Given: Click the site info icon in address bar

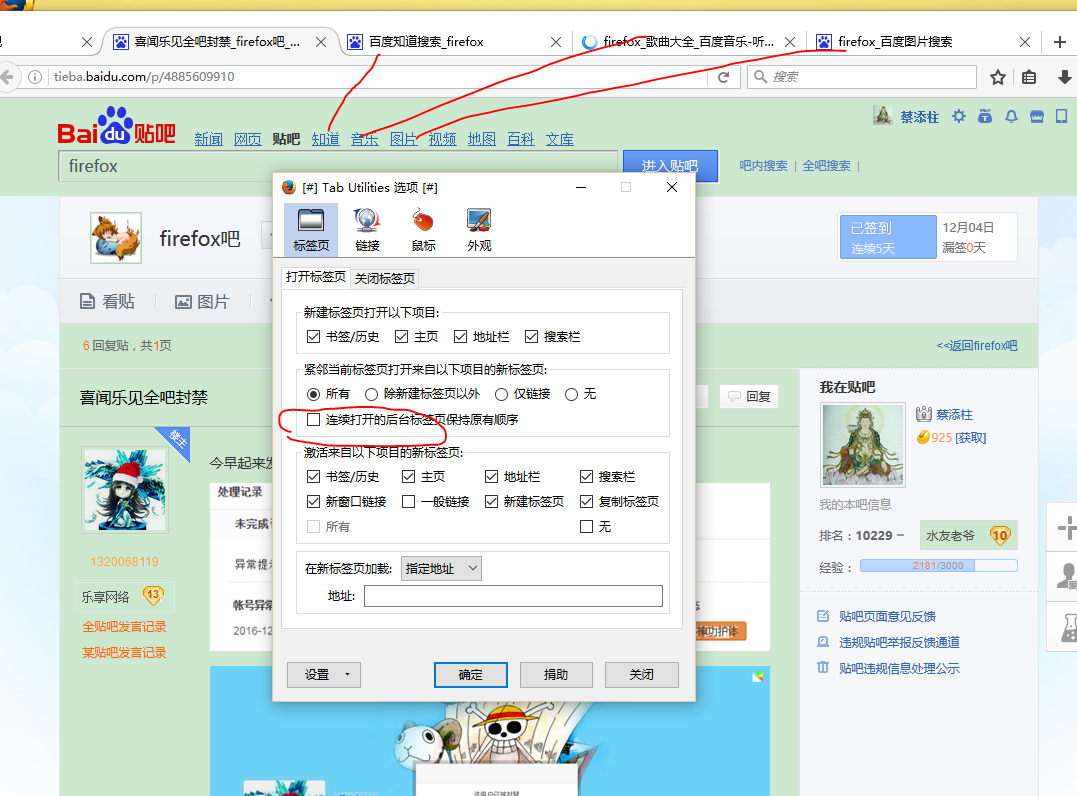Looking at the screenshot, I should 34,77.
